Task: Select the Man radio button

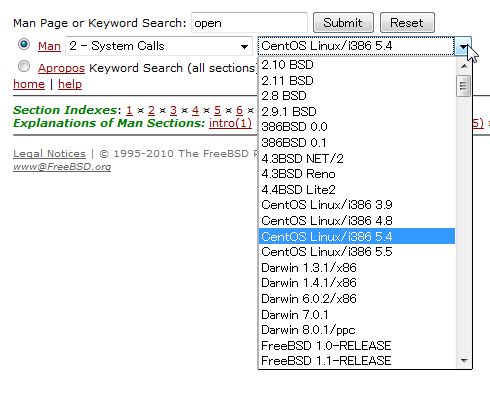Action: [24, 44]
